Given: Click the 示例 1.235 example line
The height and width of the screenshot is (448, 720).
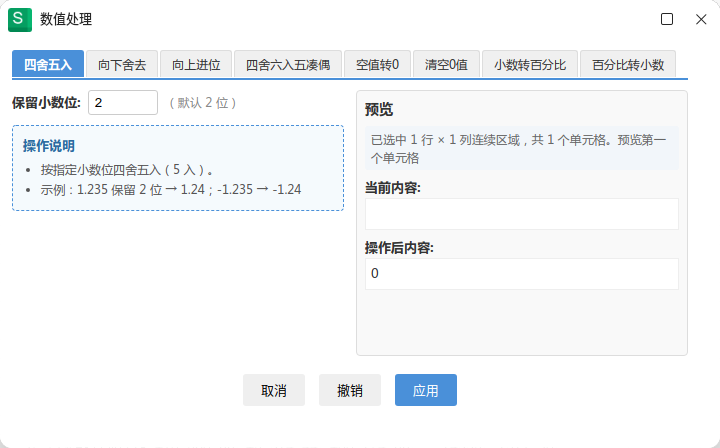Looking at the screenshot, I should click(x=171, y=189).
